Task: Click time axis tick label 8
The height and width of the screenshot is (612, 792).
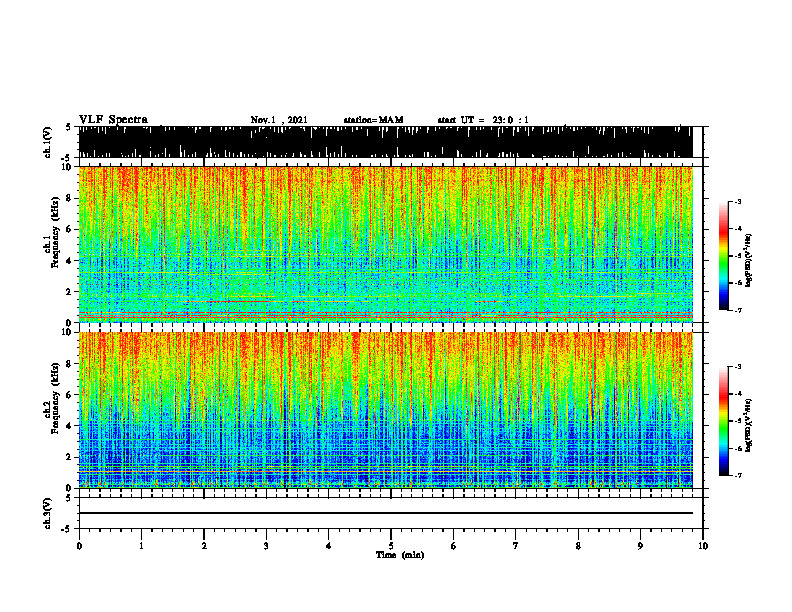Action: click(578, 546)
